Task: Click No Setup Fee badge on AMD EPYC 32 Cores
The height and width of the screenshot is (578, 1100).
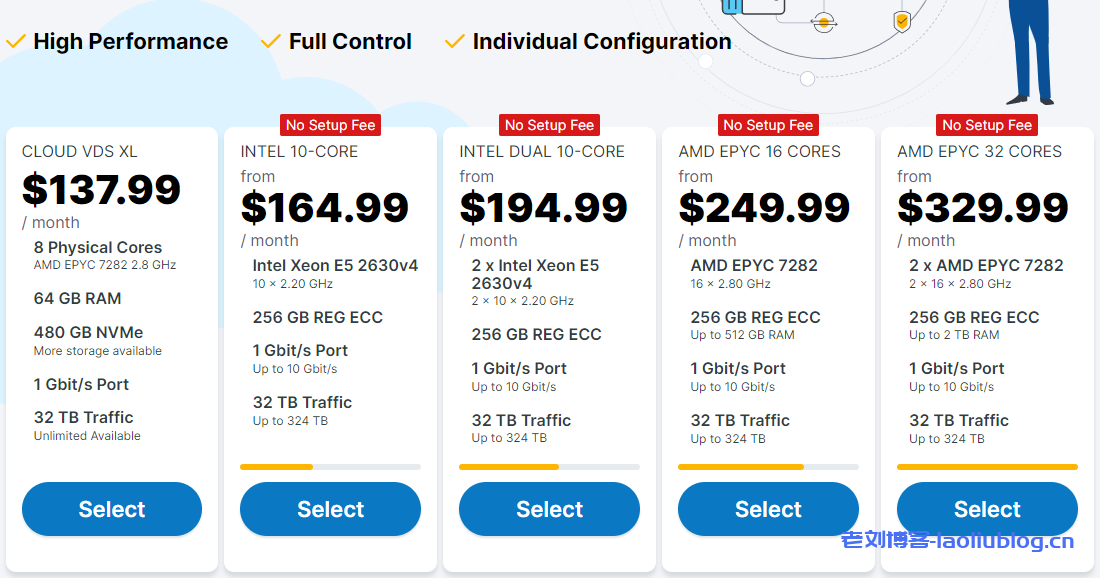Action: click(987, 125)
